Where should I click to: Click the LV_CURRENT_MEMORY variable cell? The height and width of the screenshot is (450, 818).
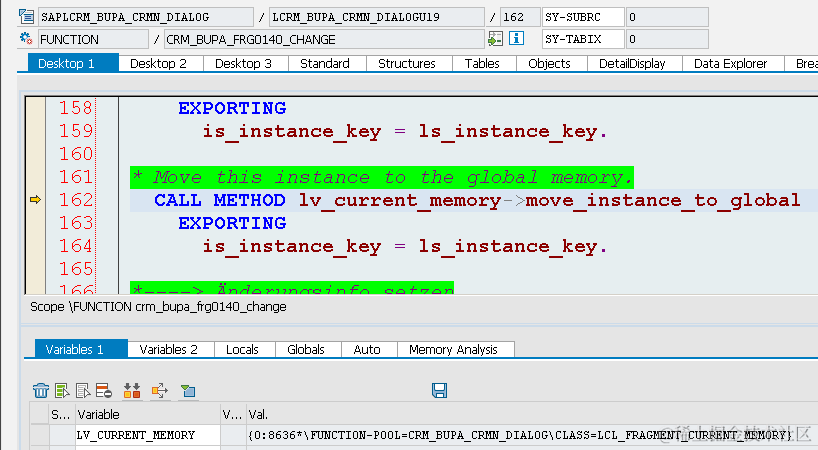148,435
